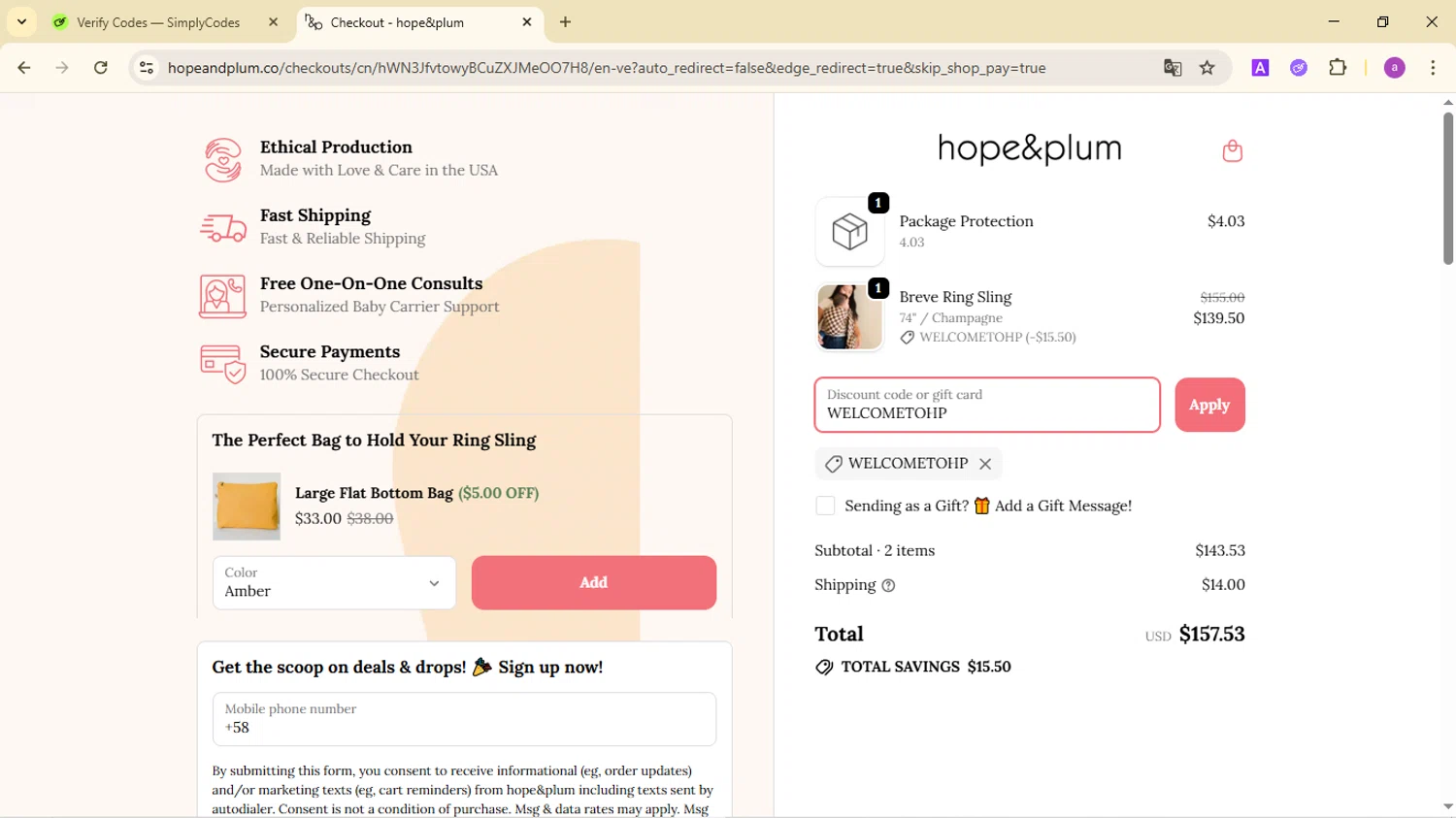This screenshot has width=1456, height=818.
Task: Remove the WELCOMETOHP discount code tag
Action: (985, 464)
